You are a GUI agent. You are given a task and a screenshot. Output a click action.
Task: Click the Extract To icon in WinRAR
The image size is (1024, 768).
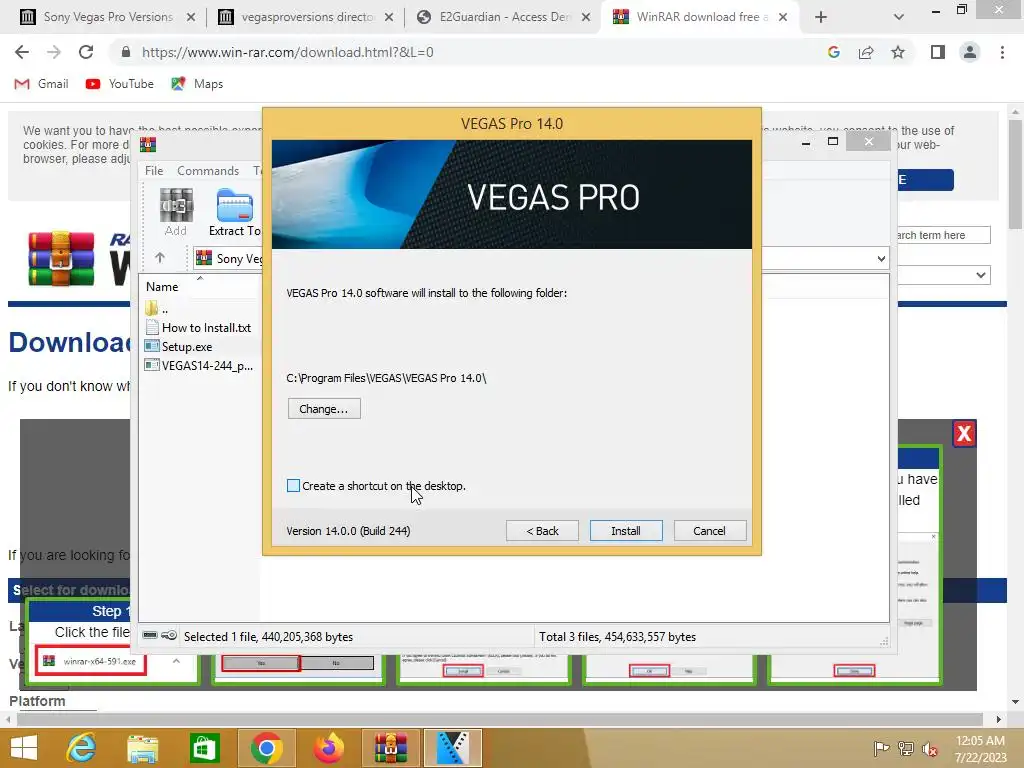pyautogui.click(x=234, y=212)
